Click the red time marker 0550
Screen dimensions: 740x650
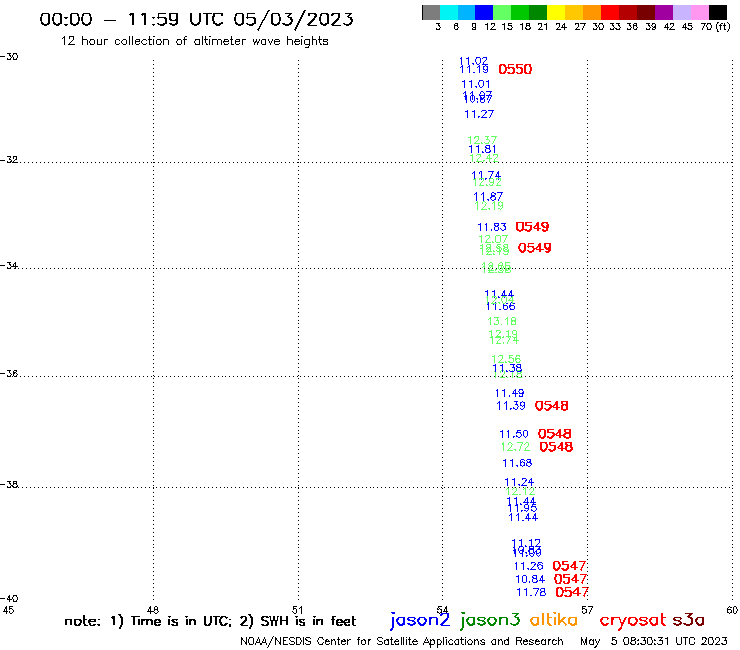515,69
